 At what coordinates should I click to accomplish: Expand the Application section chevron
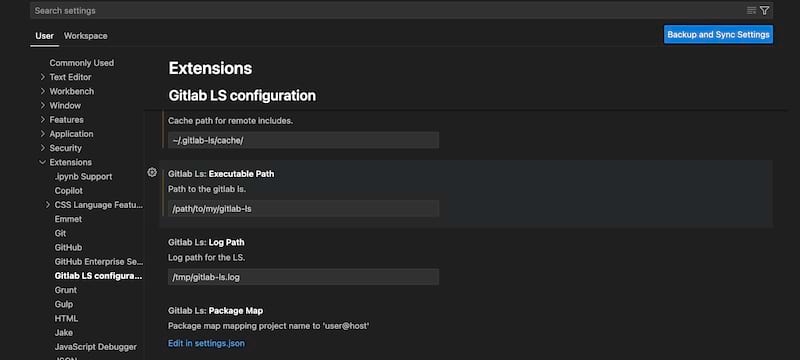[42, 134]
